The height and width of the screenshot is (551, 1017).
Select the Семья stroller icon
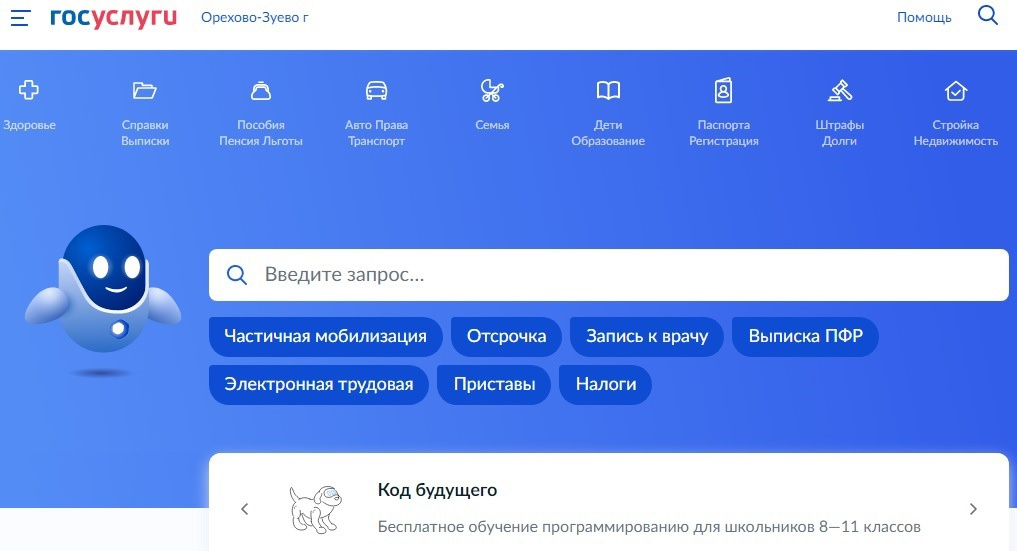pyautogui.click(x=492, y=90)
